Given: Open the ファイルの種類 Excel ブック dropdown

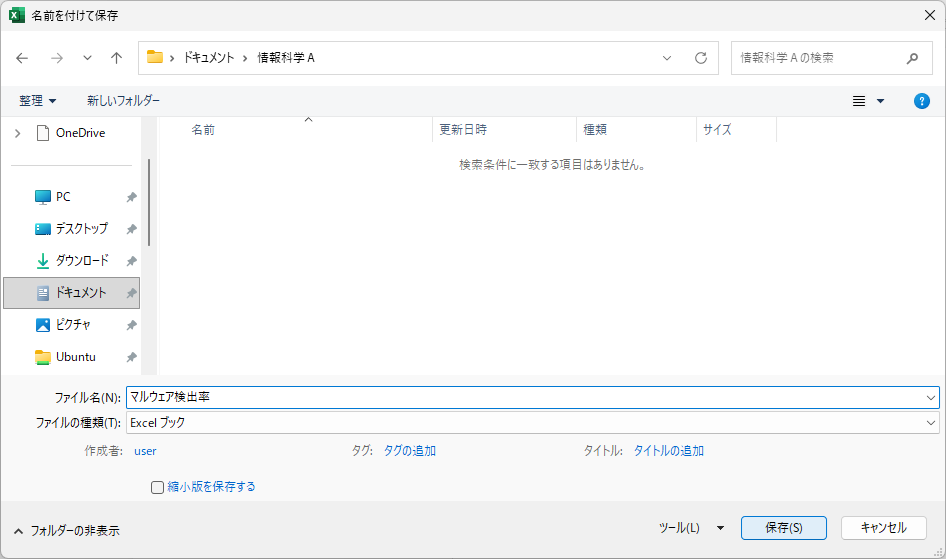Looking at the screenshot, I should point(533,423).
